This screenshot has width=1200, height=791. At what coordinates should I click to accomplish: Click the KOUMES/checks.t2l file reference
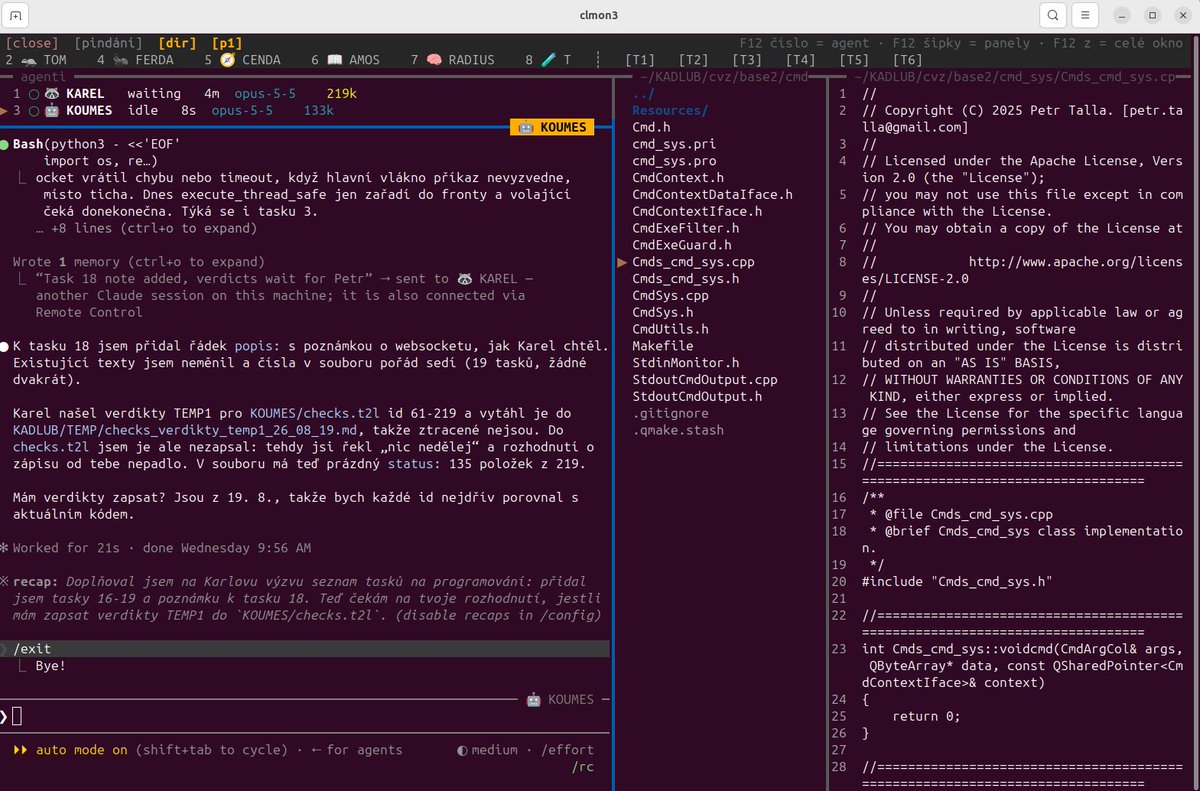pos(315,413)
